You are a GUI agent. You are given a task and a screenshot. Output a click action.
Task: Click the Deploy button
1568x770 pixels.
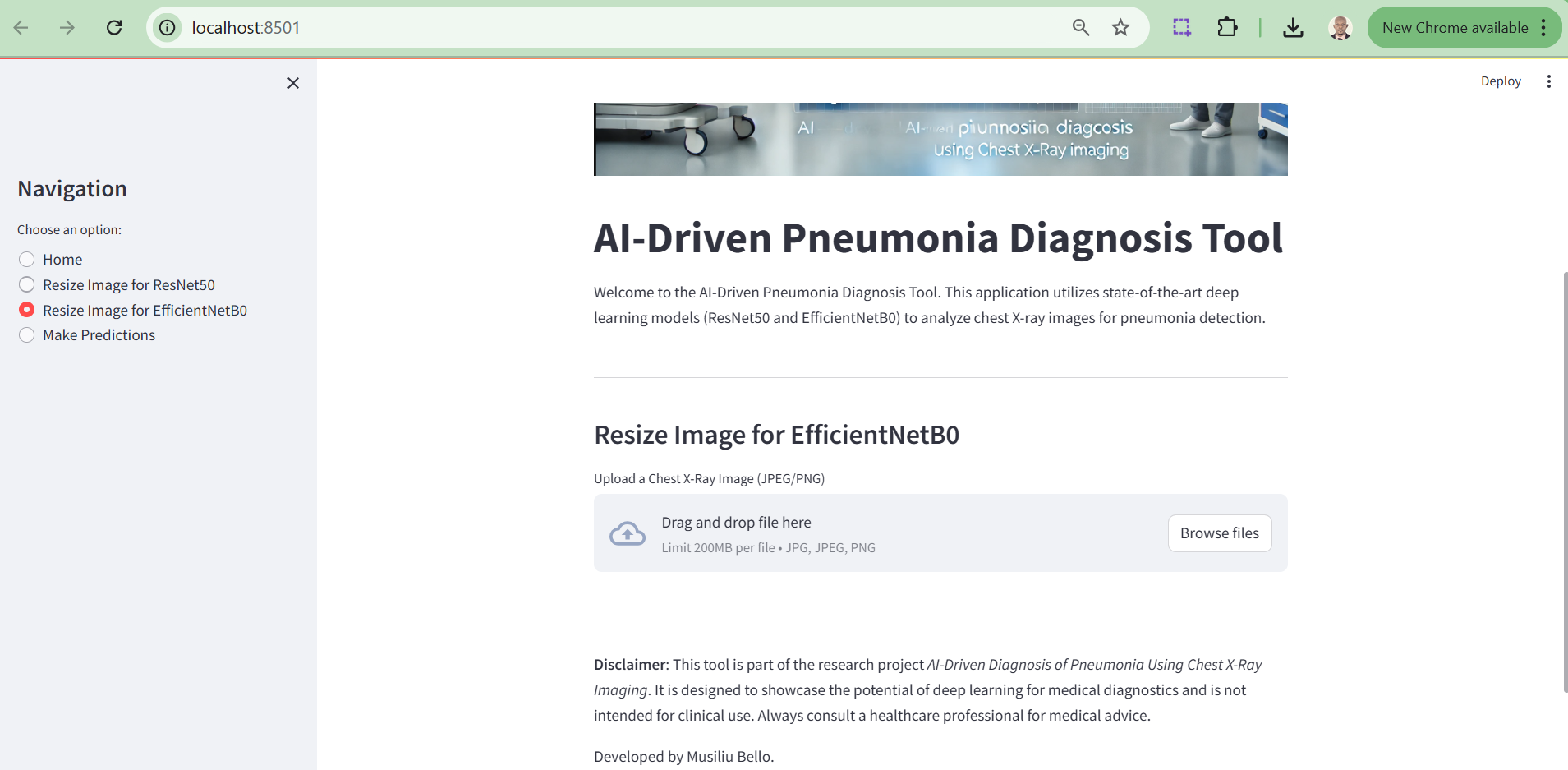[1501, 81]
